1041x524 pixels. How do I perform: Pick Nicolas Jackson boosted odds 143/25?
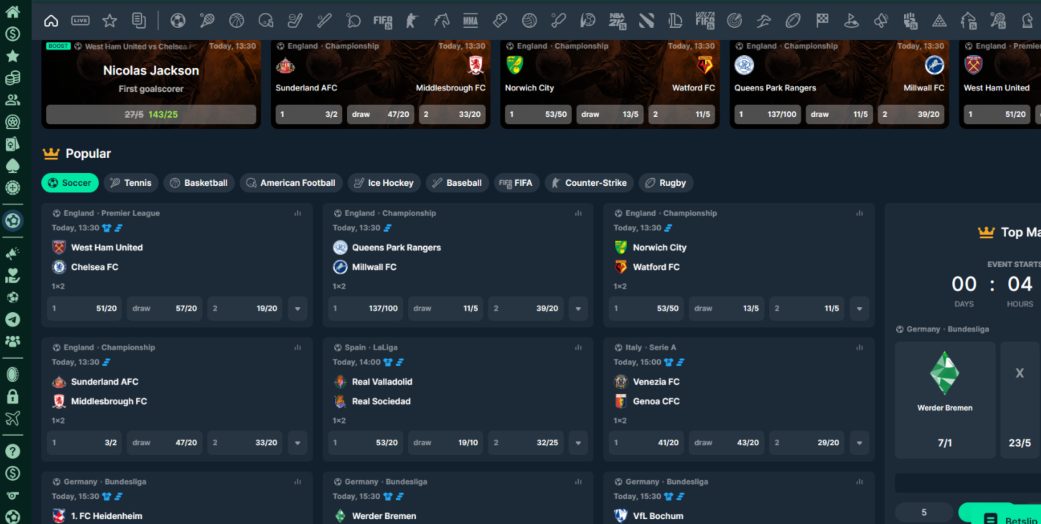151,114
